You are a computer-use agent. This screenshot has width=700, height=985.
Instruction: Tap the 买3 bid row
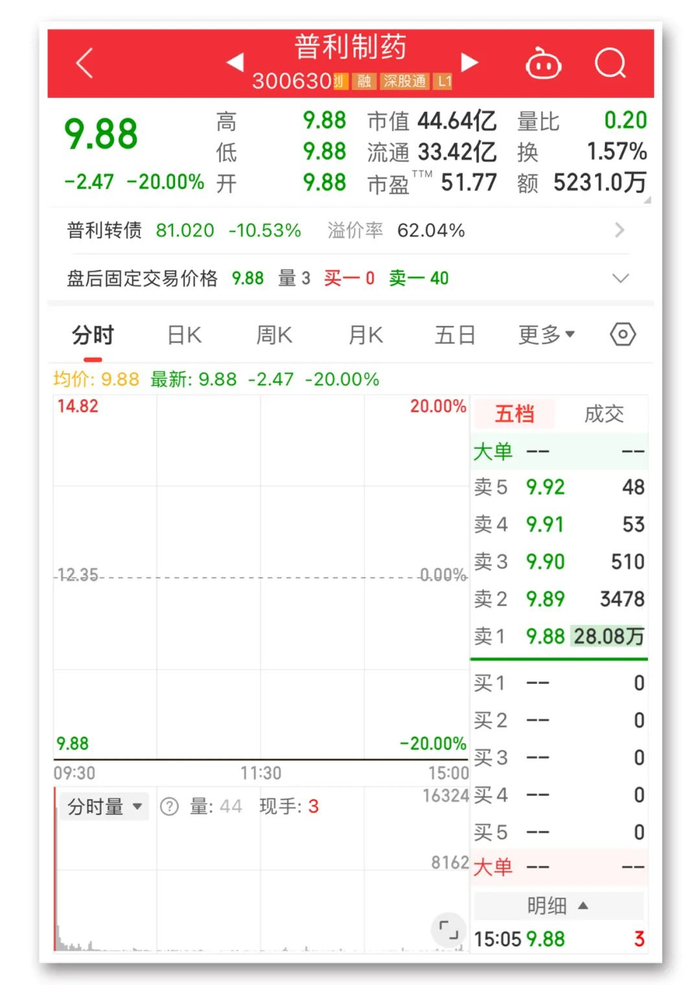pos(559,758)
